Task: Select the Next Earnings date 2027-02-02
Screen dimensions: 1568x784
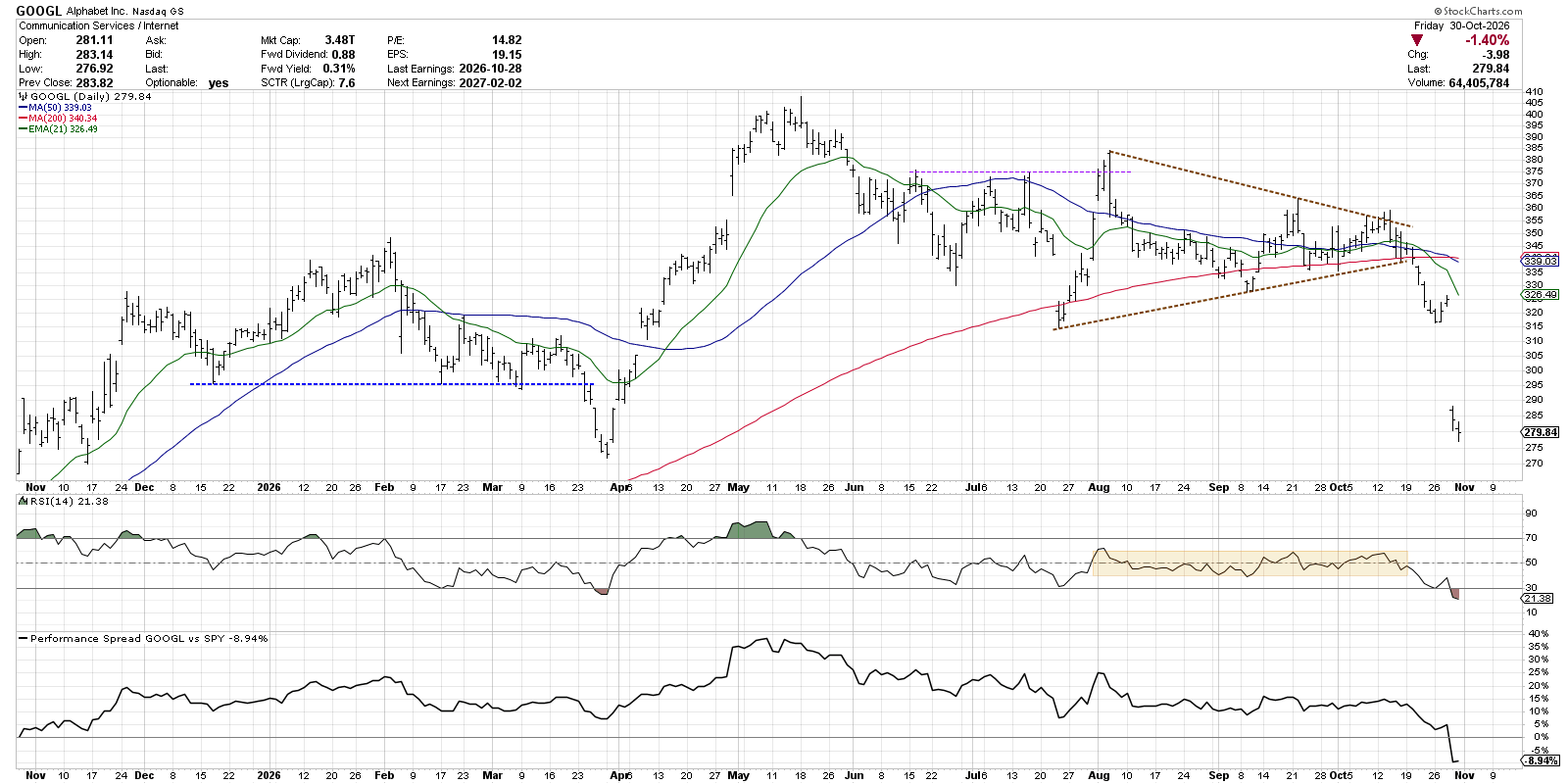Action: (x=490, y=83)
